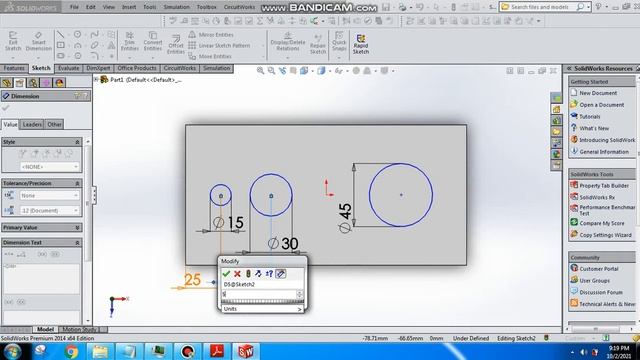Click Zoom to Area icon in view toolbar
Screen dimensions: 640x360
[x=271, y=71]
